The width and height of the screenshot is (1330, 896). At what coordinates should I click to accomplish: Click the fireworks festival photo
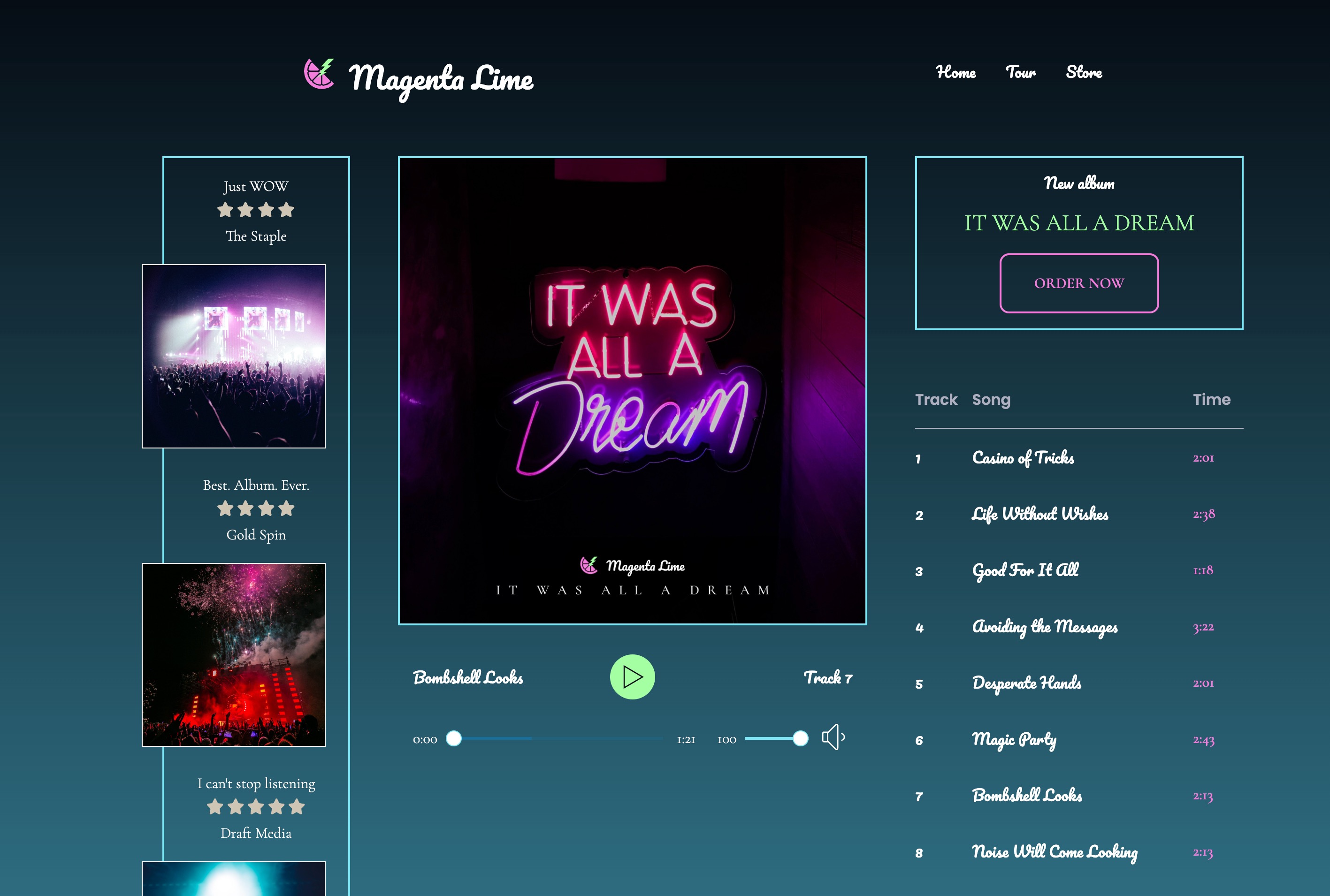234,656
